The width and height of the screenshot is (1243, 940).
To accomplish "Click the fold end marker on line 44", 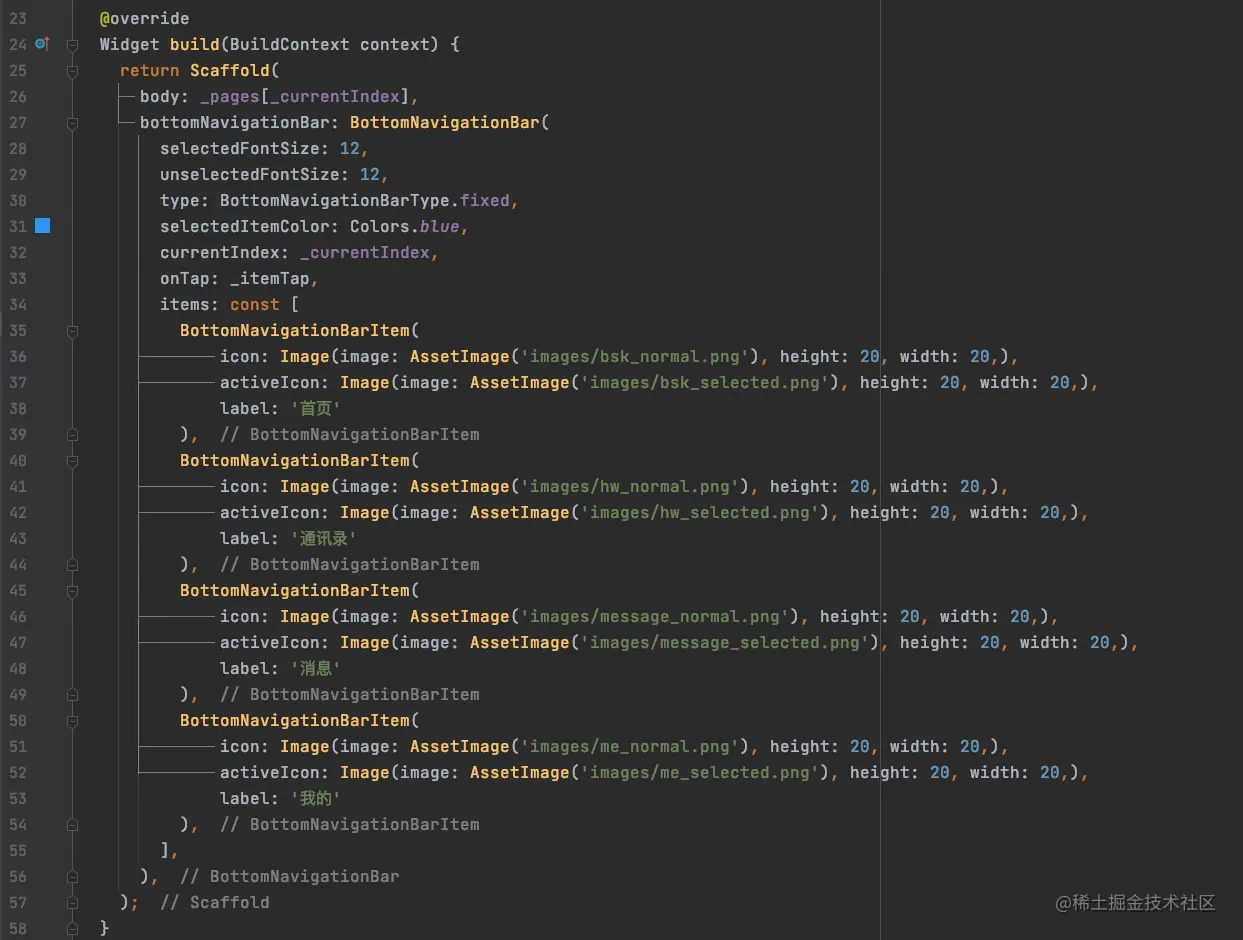I will tap(72, 565).
